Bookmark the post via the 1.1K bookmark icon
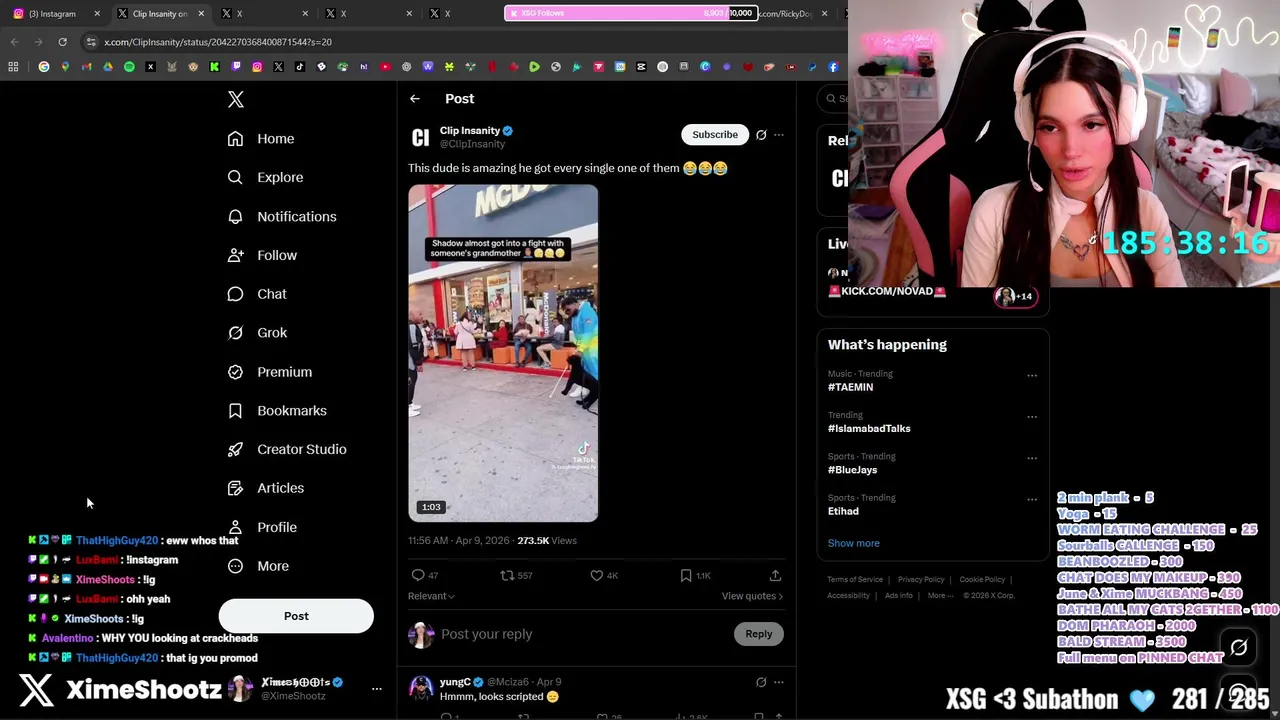The height and width of the screenshot is (720, 1280). 685,575
